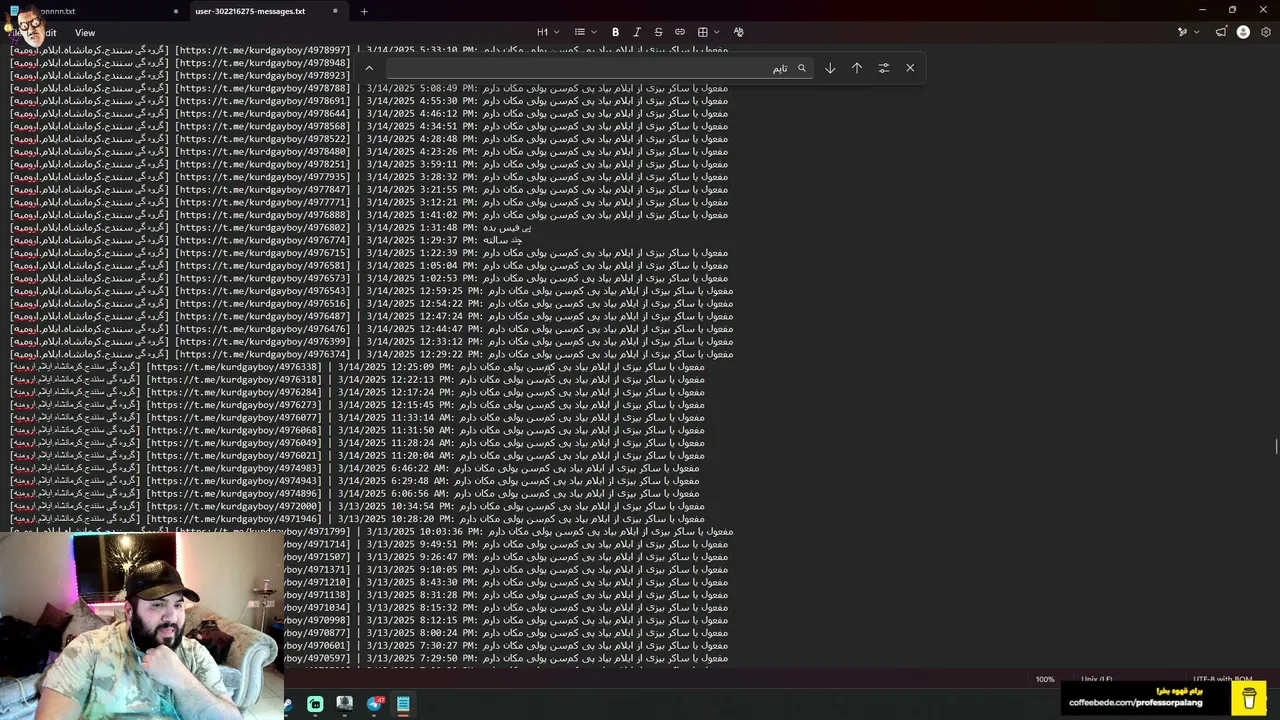
Task: Open find search options
Action: click(884, 68)
